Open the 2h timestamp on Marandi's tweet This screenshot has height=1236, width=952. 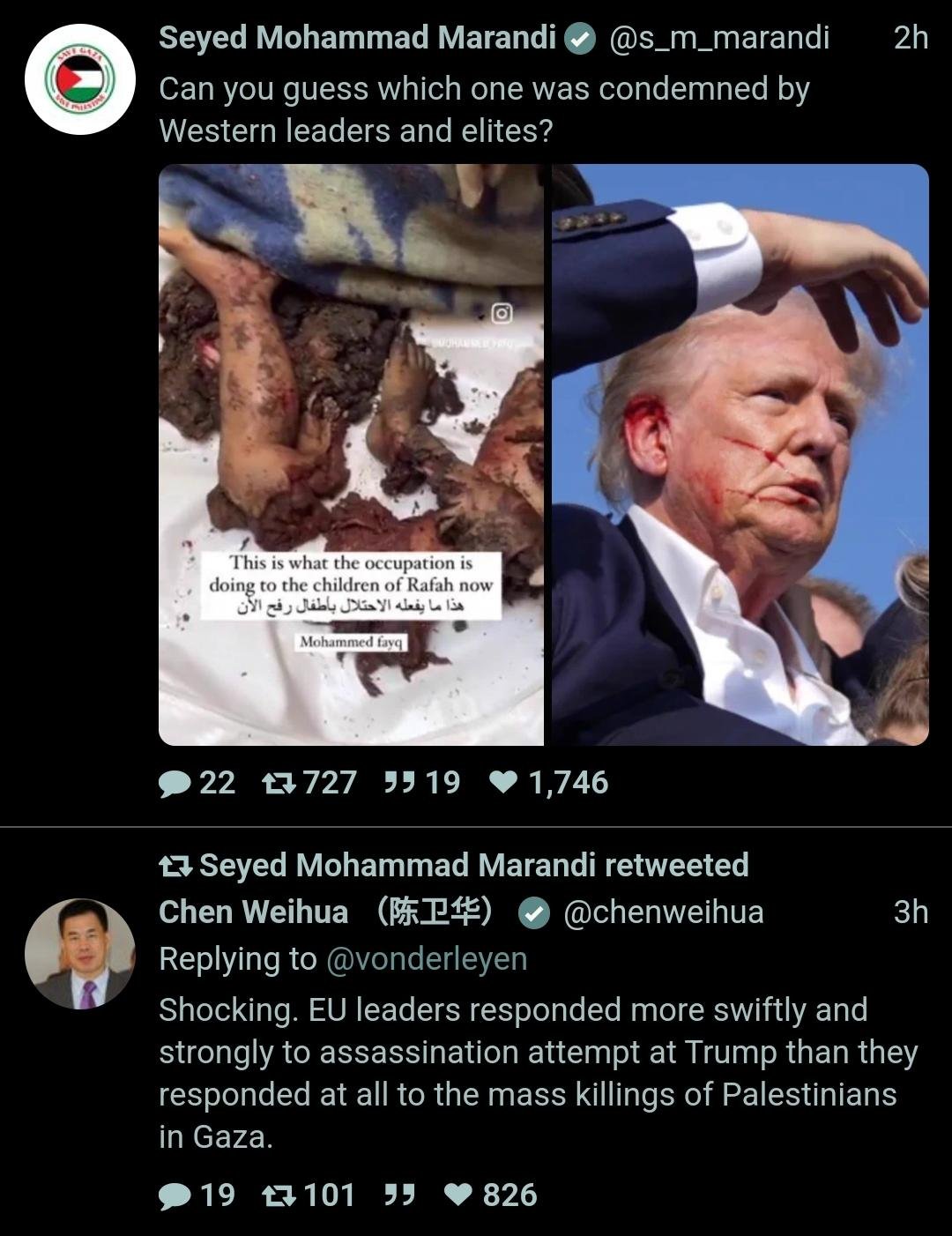pyautogui.click(x=911, y=38)
